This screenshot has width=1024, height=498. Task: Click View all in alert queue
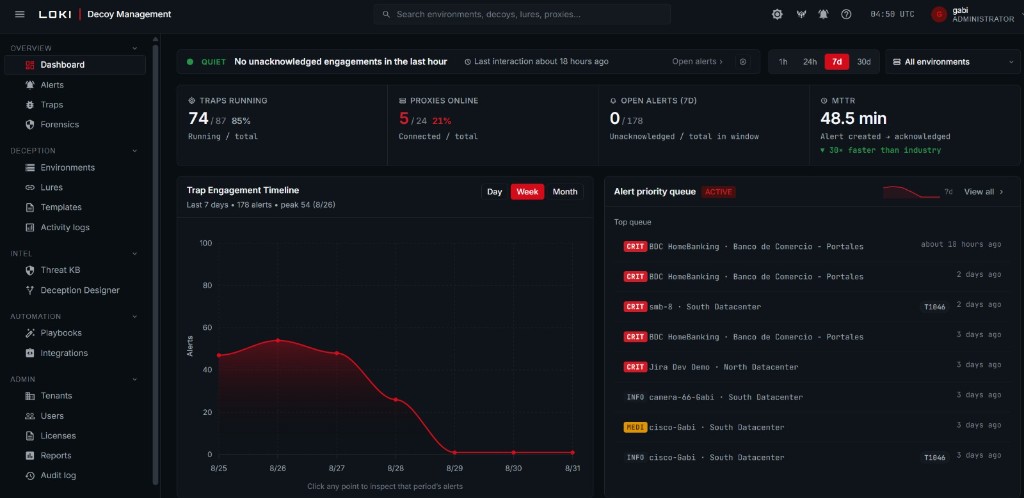(984, 192)
